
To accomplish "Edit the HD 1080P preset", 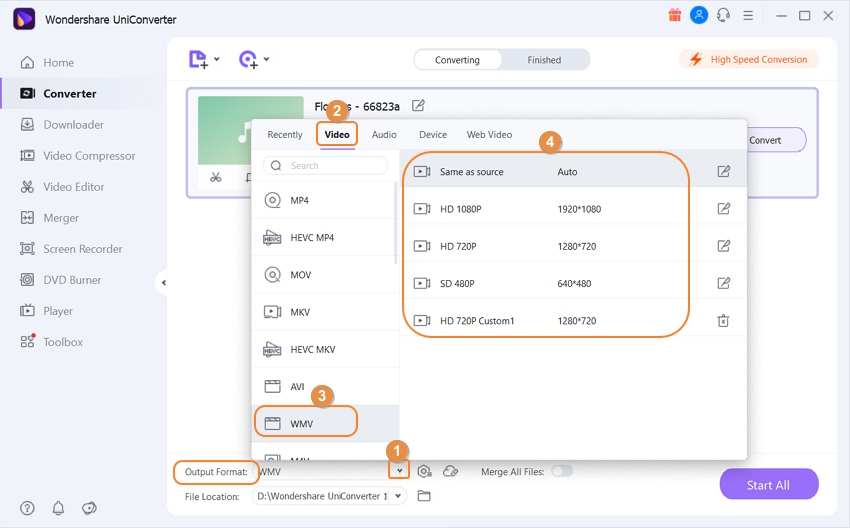I will tap(723, 209).
